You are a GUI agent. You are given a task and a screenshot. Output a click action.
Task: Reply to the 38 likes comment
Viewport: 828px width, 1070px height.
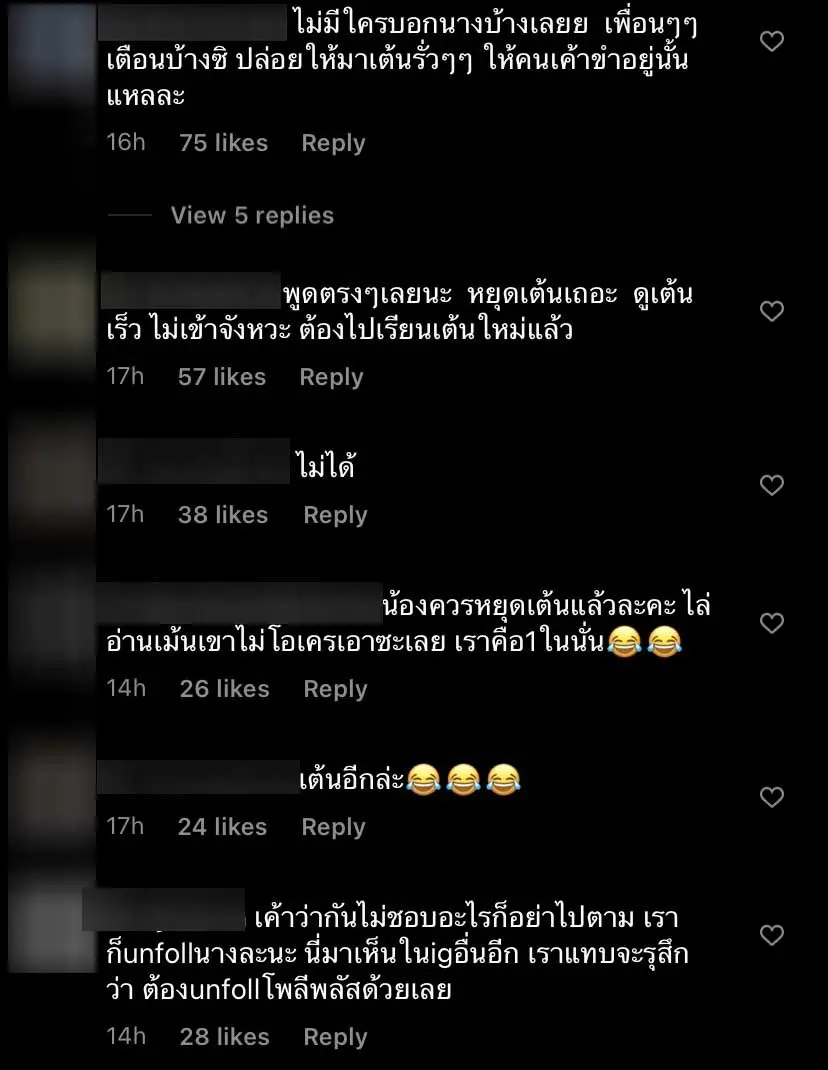tap(335, 515)
